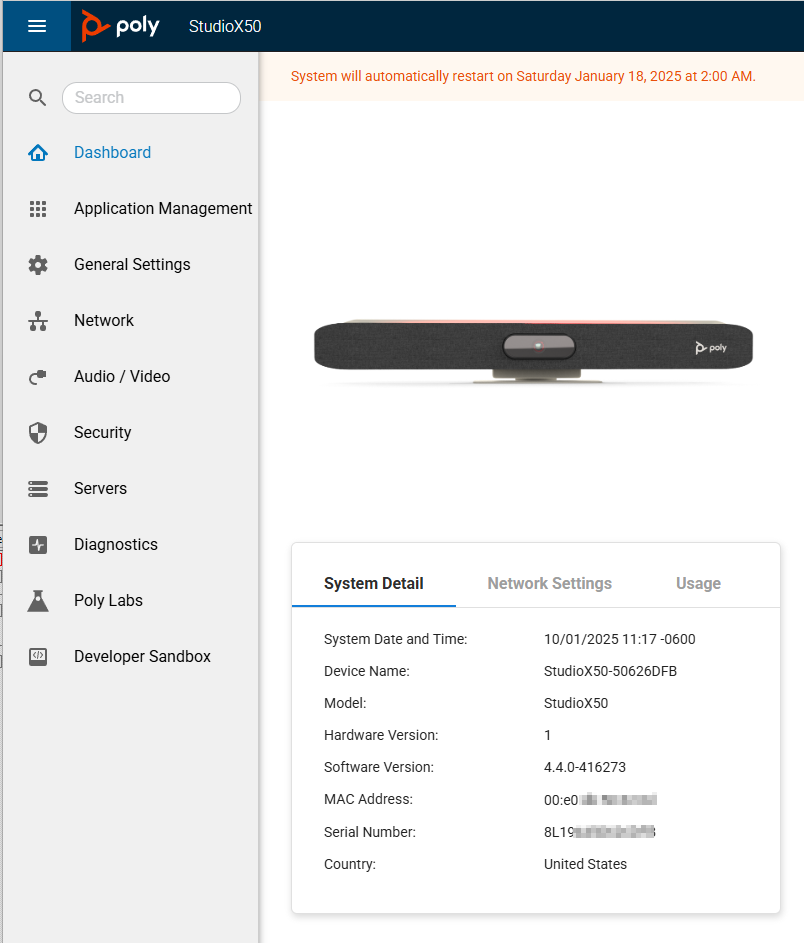Open the Diagnostics panel icon
804x943 pixels.
coord(38,544)
